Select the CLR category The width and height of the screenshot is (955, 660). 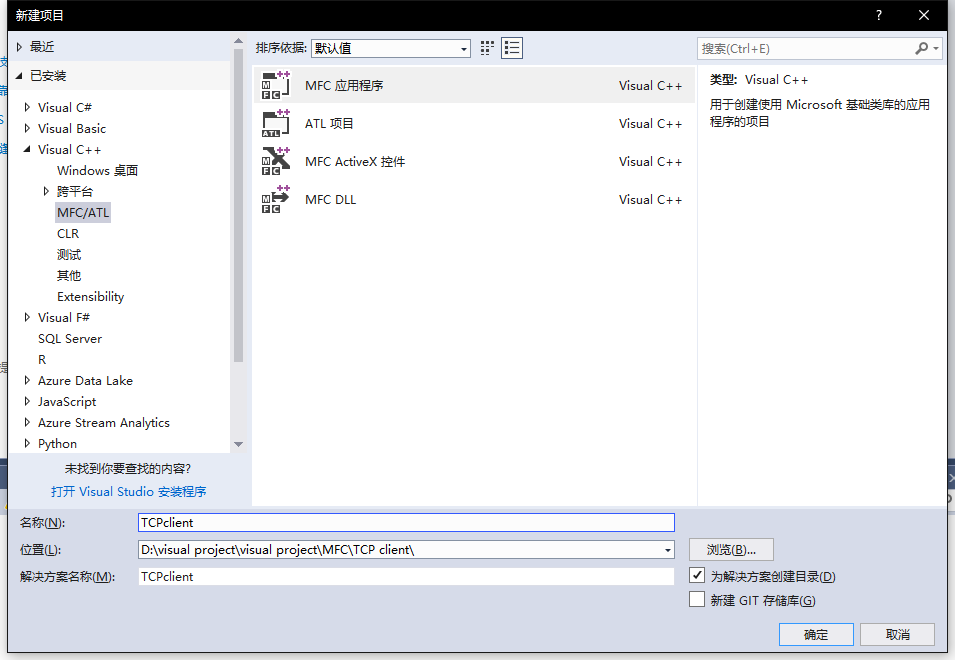(68, 234)
